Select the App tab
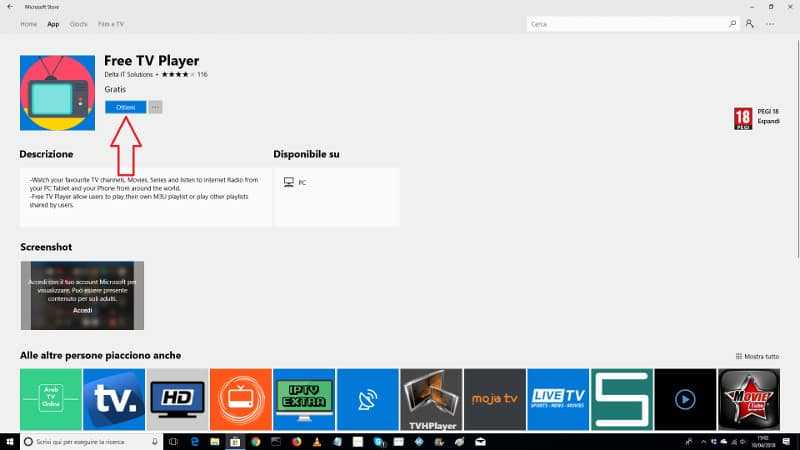The image size is (800, 450). [x=53, y=24]
